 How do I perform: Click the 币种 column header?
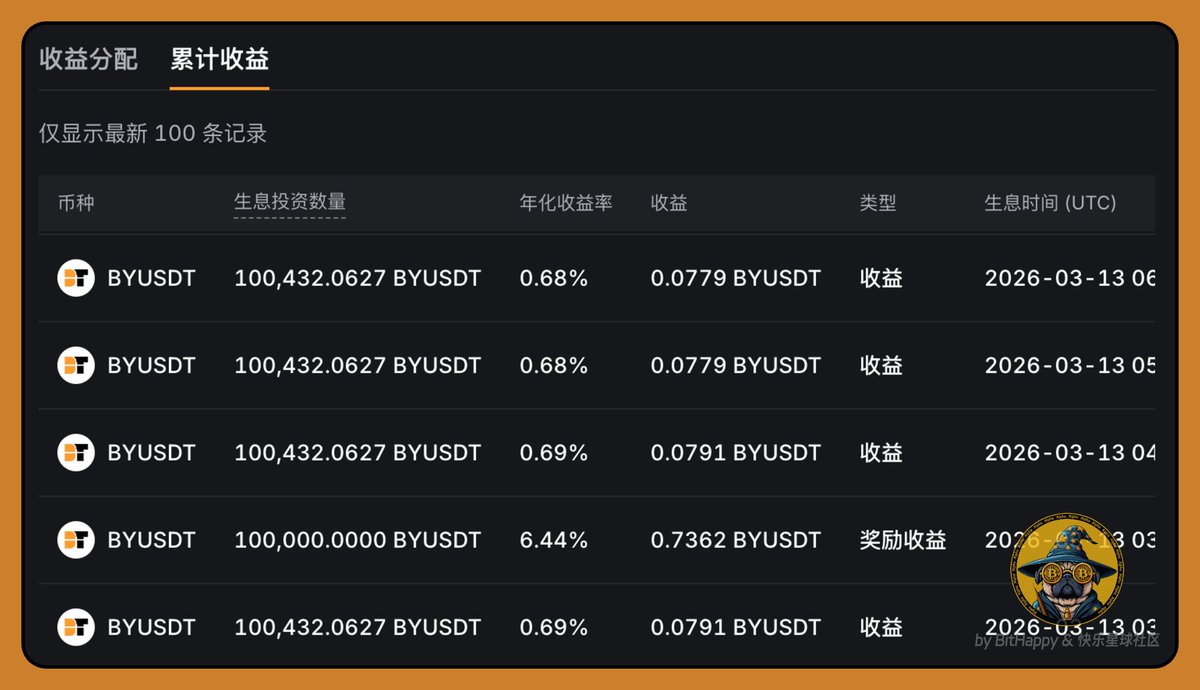[76, 203]
